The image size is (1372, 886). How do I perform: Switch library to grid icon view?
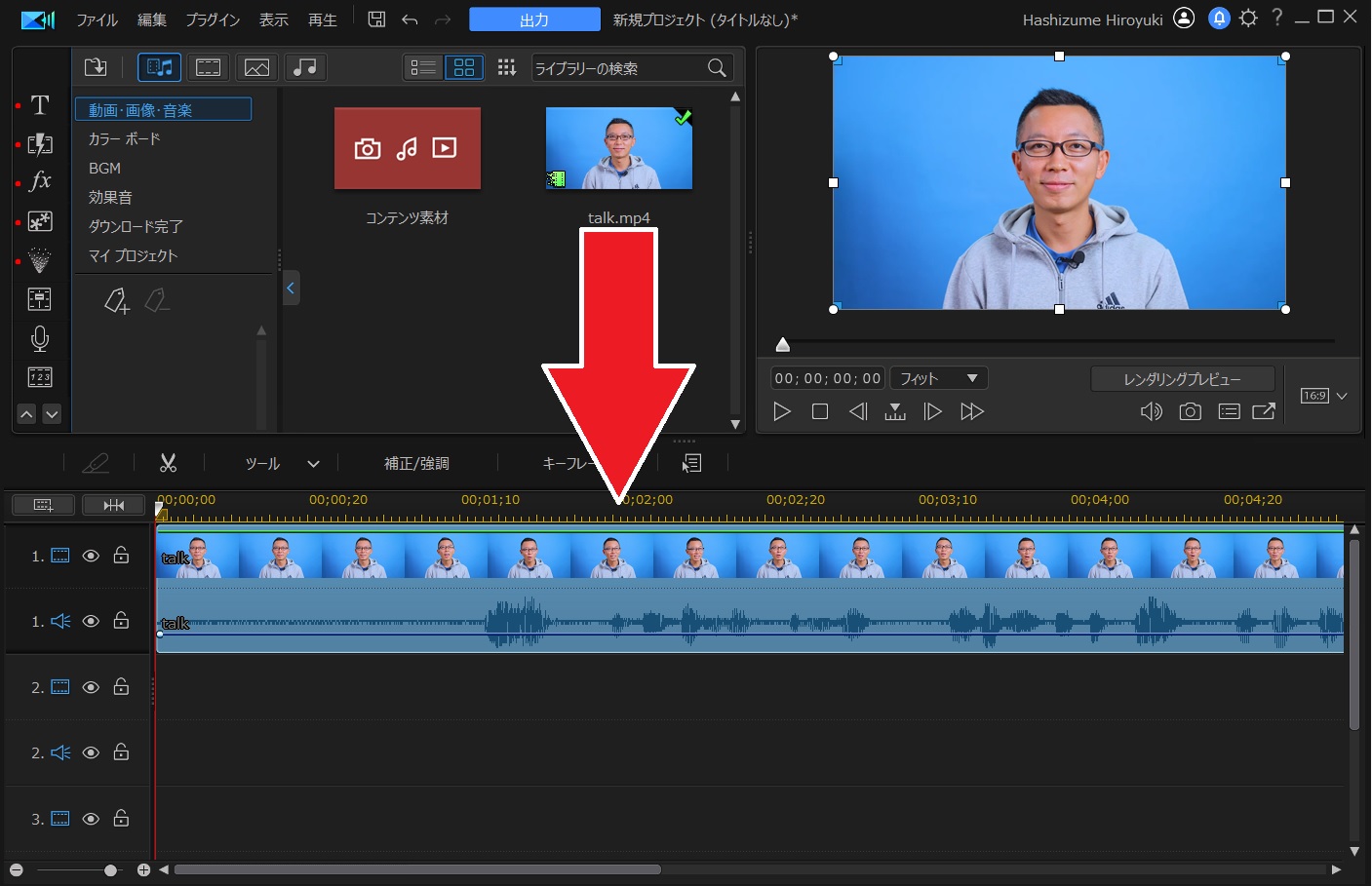[464, 67]
